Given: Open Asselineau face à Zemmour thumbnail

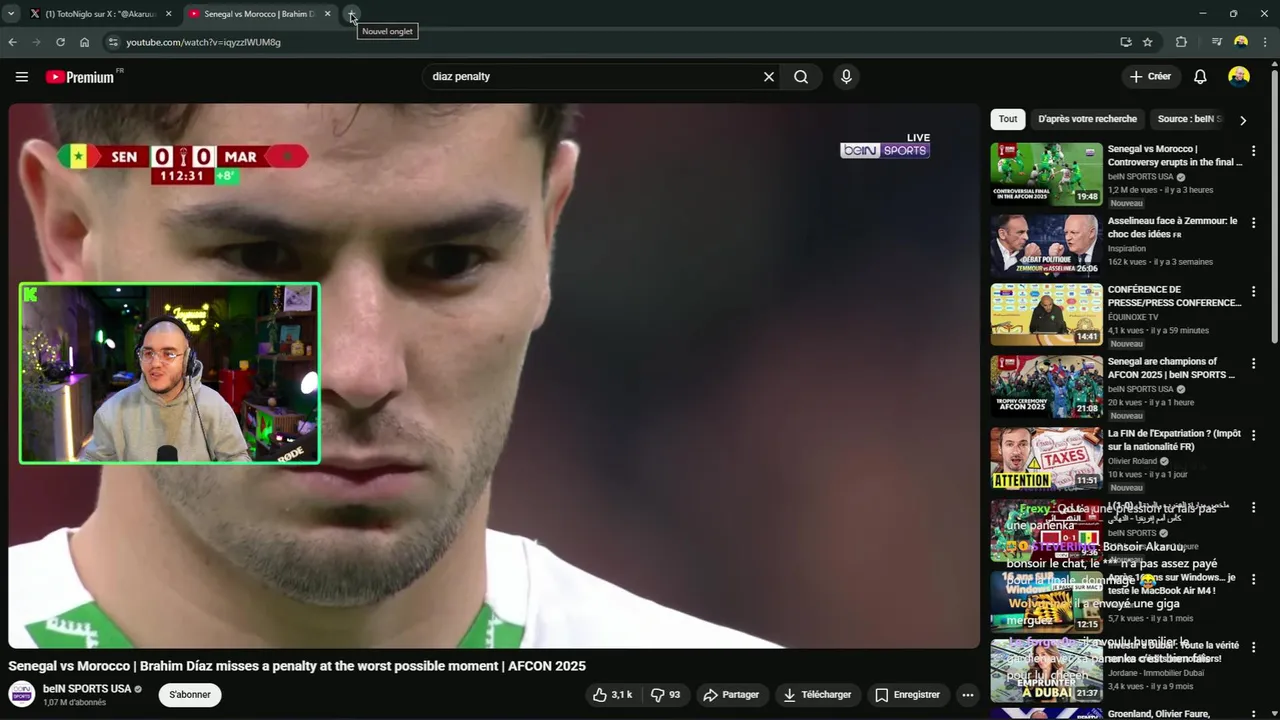Looking at the screenshot, I should (x=1047, y=246).
